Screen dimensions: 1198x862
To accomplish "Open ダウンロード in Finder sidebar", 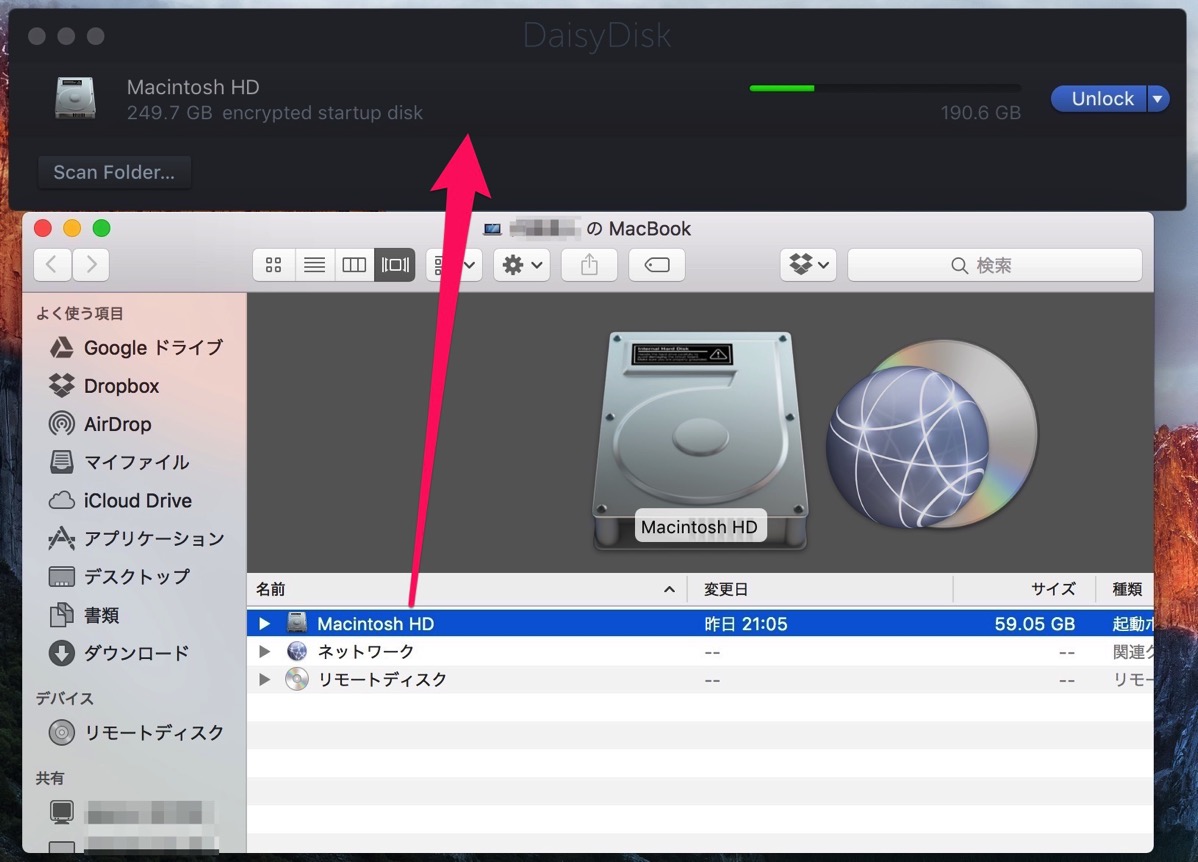I will 119,653.
